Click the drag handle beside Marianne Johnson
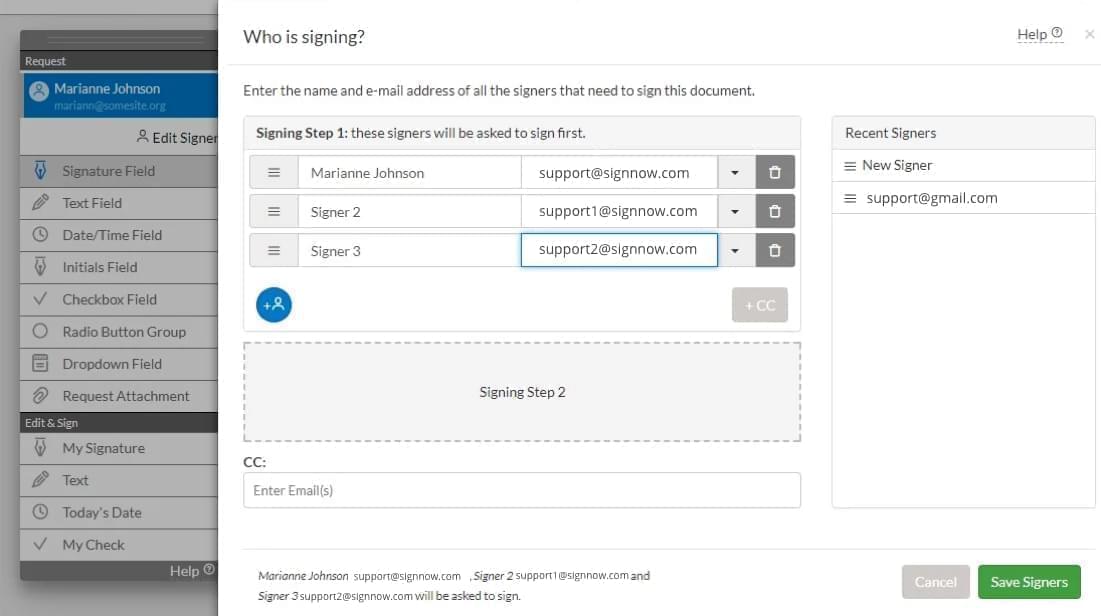 point(274,172)
